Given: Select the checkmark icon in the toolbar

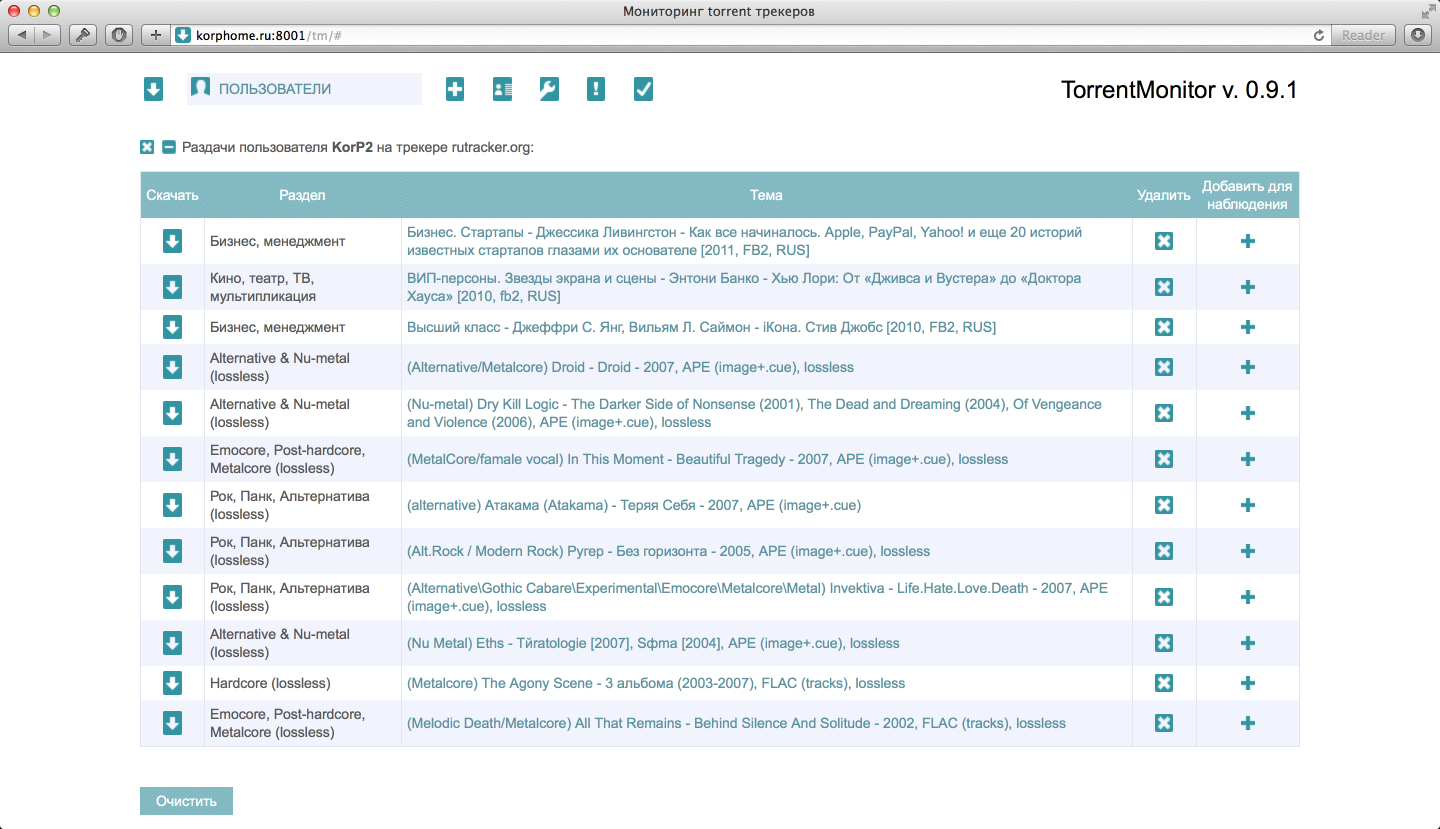Looking at the screenshot, I should point(643,89).
